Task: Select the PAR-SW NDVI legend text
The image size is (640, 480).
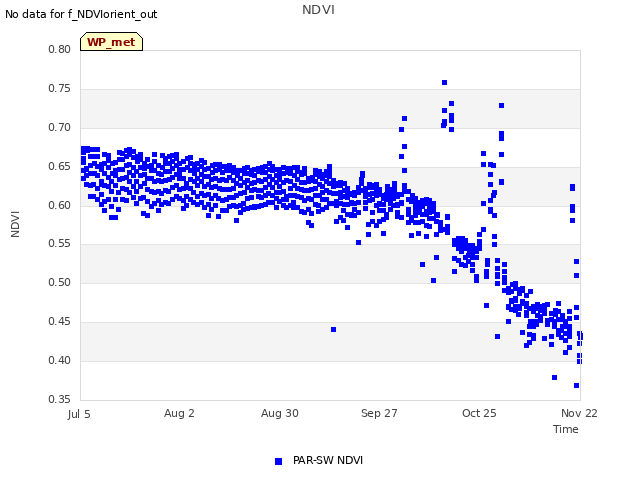Action: coord(328,460)
